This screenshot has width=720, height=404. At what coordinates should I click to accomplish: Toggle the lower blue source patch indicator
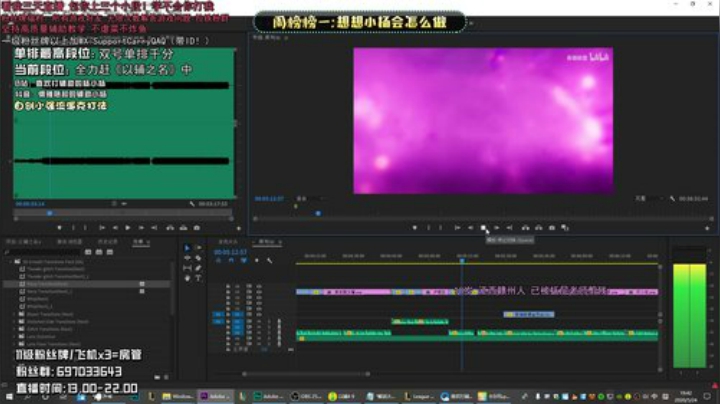click(219, 321)
